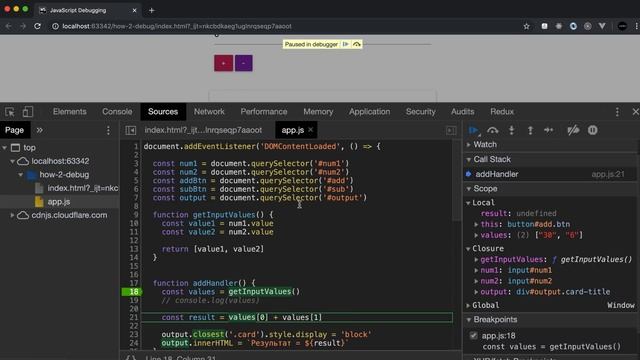Click the inspect element picker icon
Viewport: 640px width, 360px height.
pyautogui.click(x=10, y=112)
